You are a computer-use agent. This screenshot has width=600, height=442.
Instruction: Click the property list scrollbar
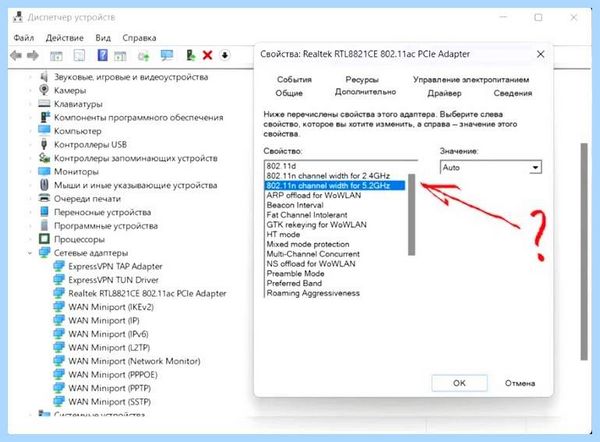pos(412,214)
